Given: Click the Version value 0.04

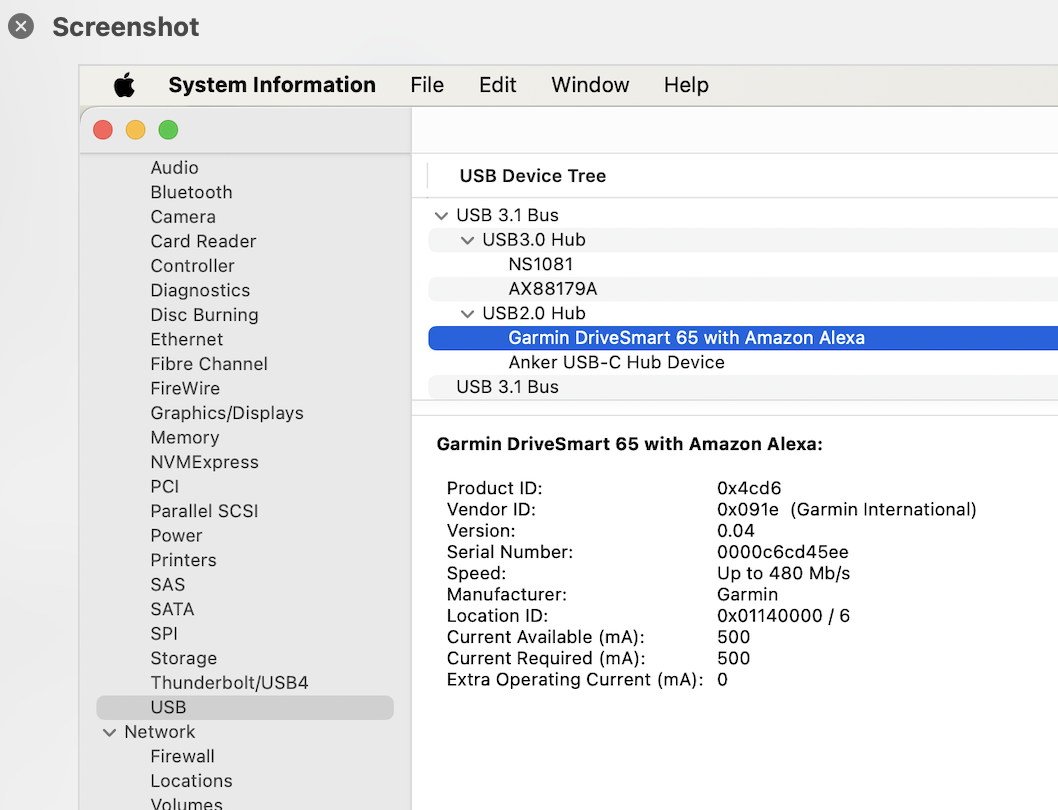Looking at the screenshot, I should coord(735,531).
